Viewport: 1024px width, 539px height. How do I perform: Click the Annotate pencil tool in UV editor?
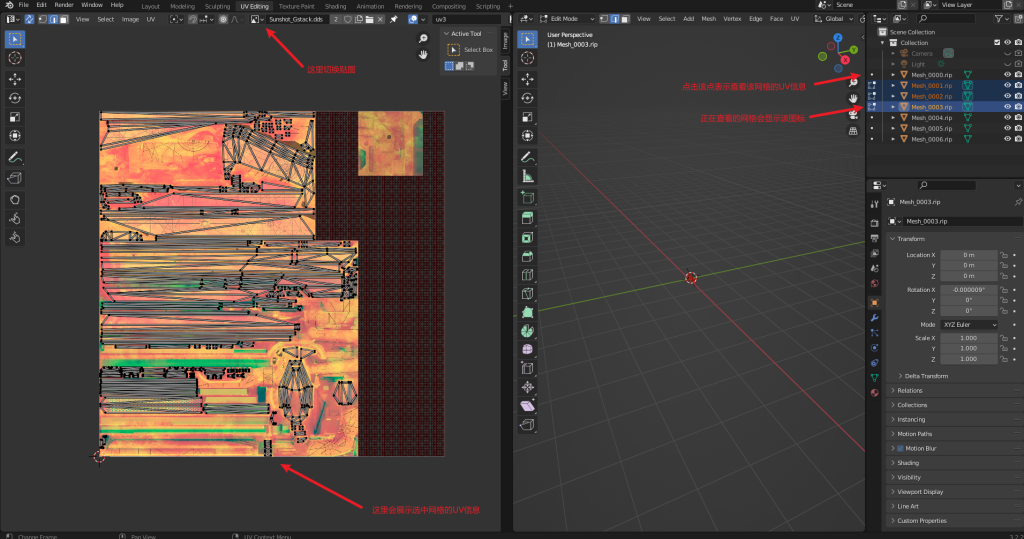[x=16, y=158]
